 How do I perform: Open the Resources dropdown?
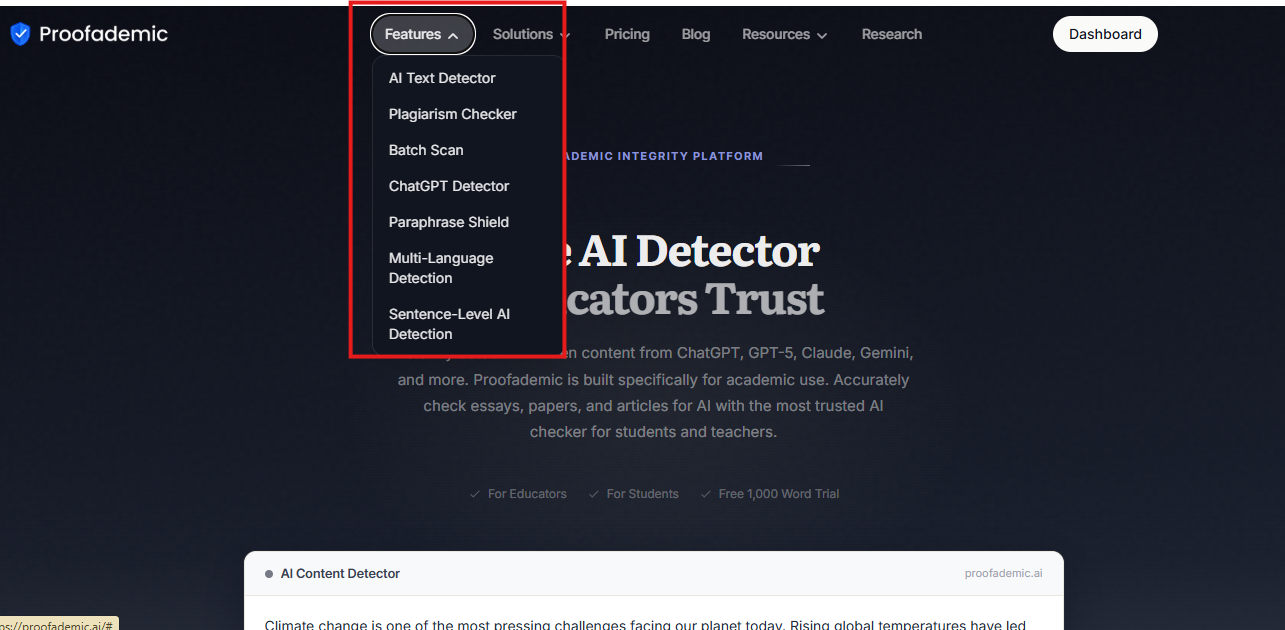click(x=785, y=34)
